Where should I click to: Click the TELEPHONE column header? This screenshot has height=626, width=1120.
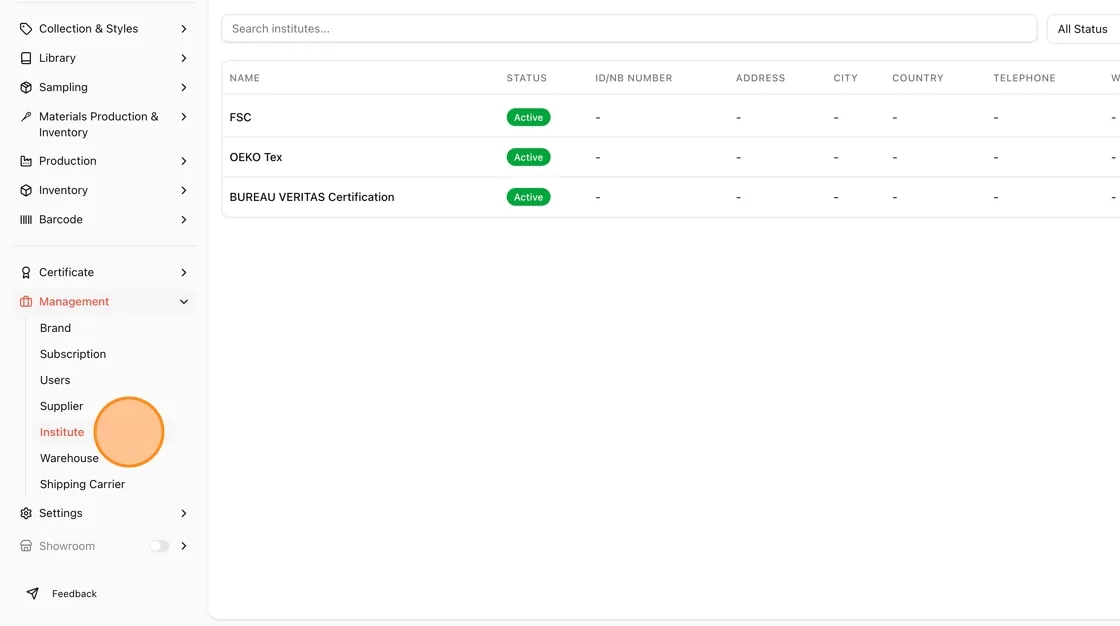[1024, 78]
